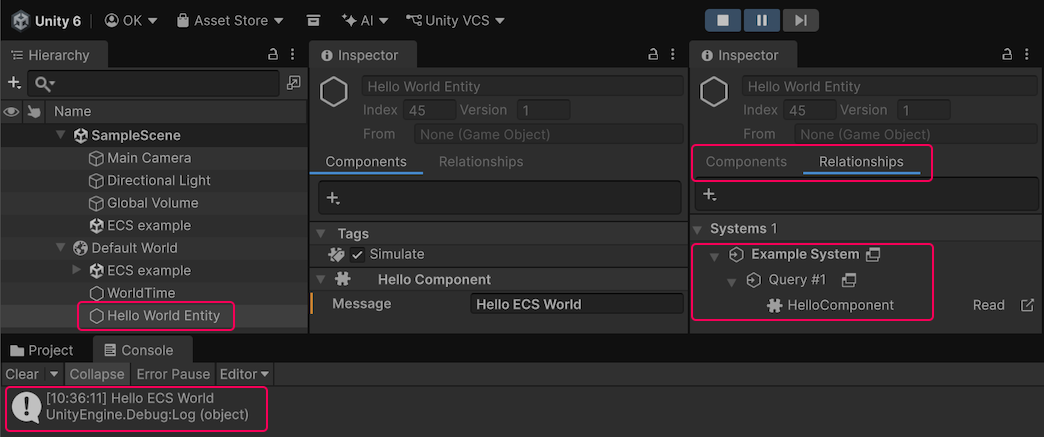
Task: Collapse the Default World node
Action: pos(62,248)
